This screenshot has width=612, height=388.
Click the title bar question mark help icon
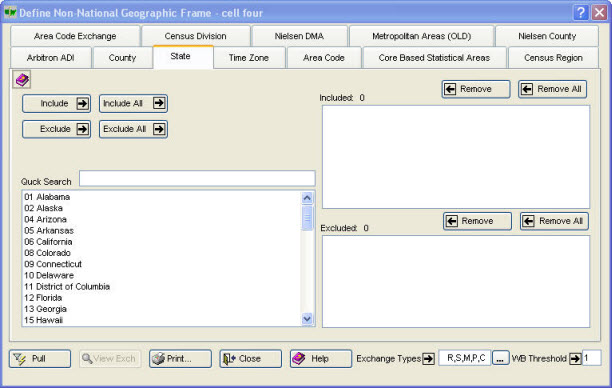pos(580,12)
